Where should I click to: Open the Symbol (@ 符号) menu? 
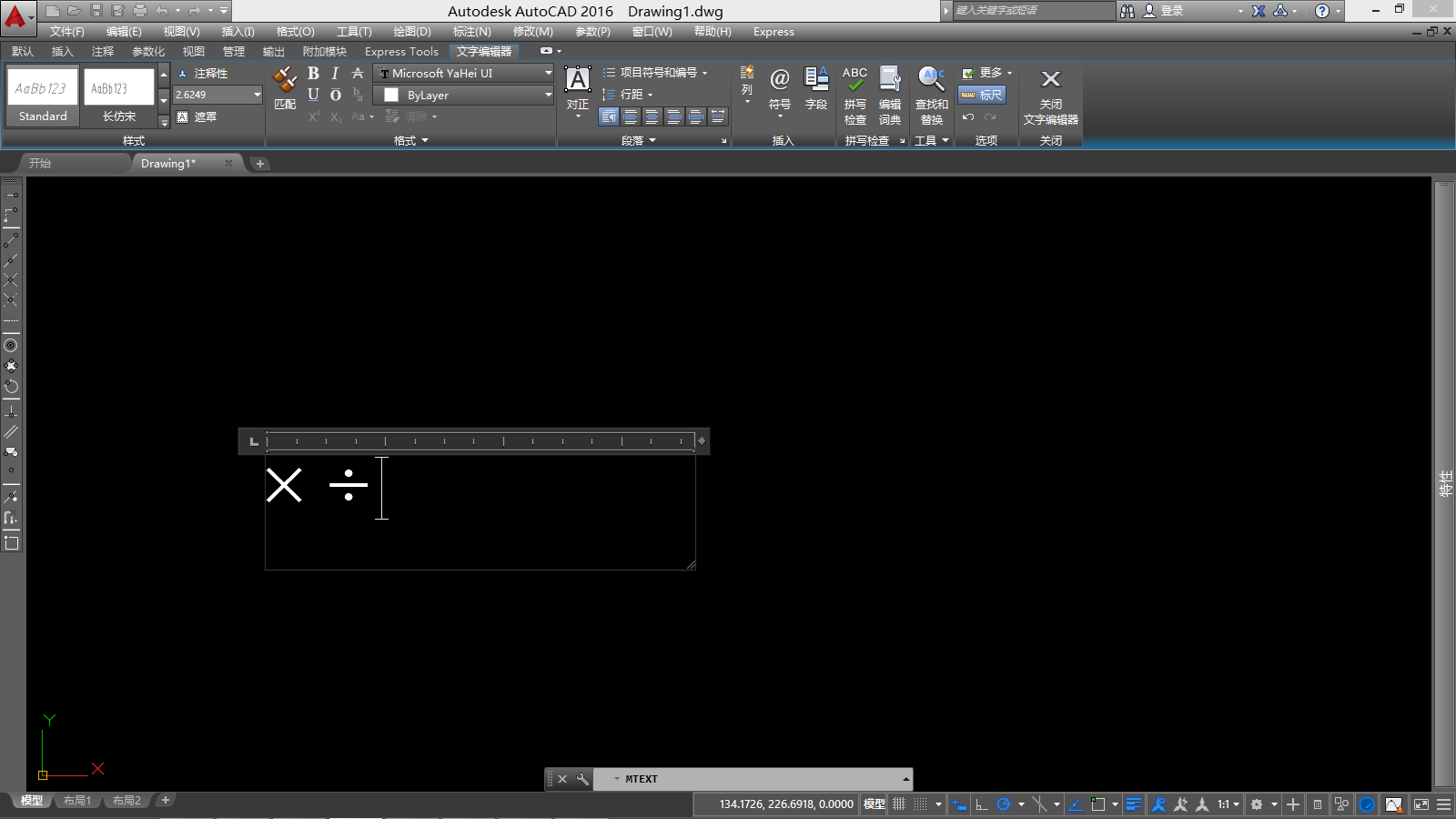point(780,90)
